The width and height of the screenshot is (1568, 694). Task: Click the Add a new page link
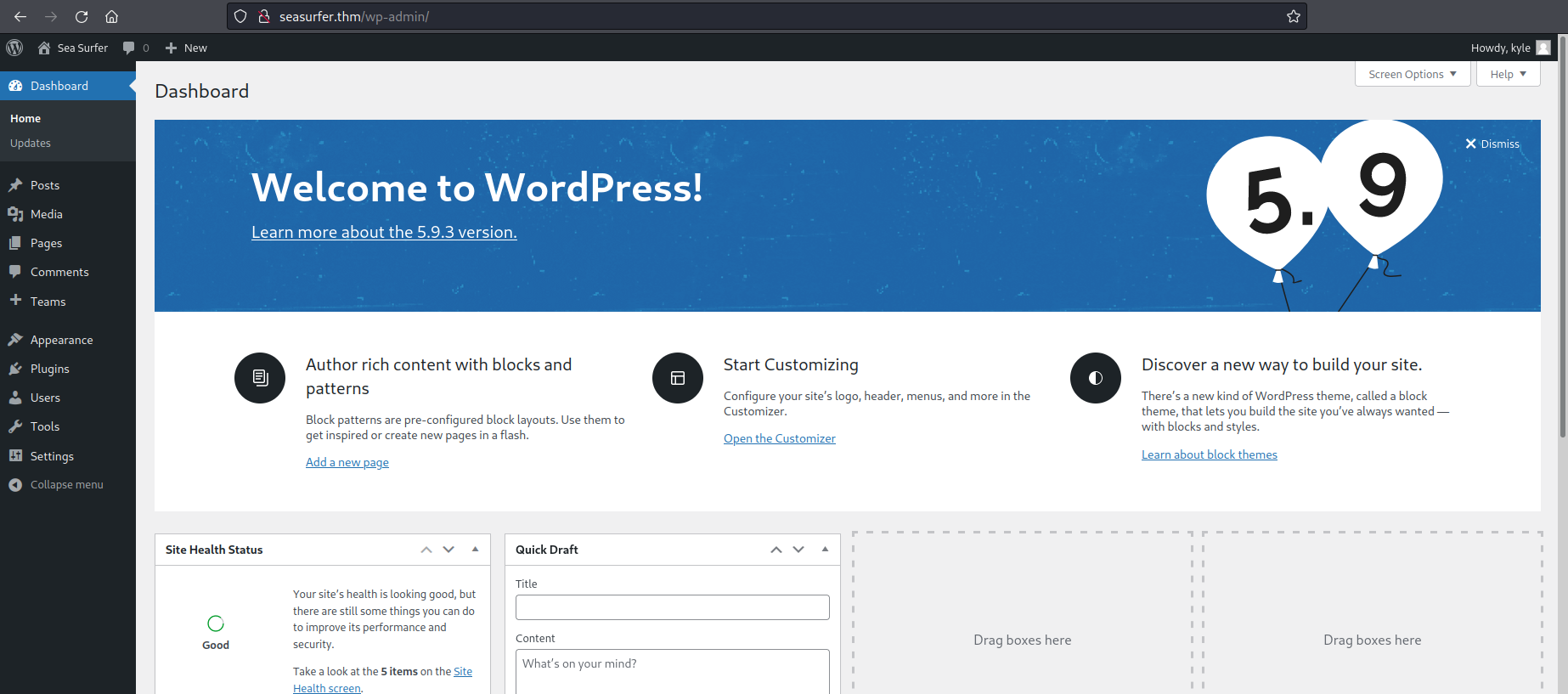pyautogui.click(x=347, y=462)
